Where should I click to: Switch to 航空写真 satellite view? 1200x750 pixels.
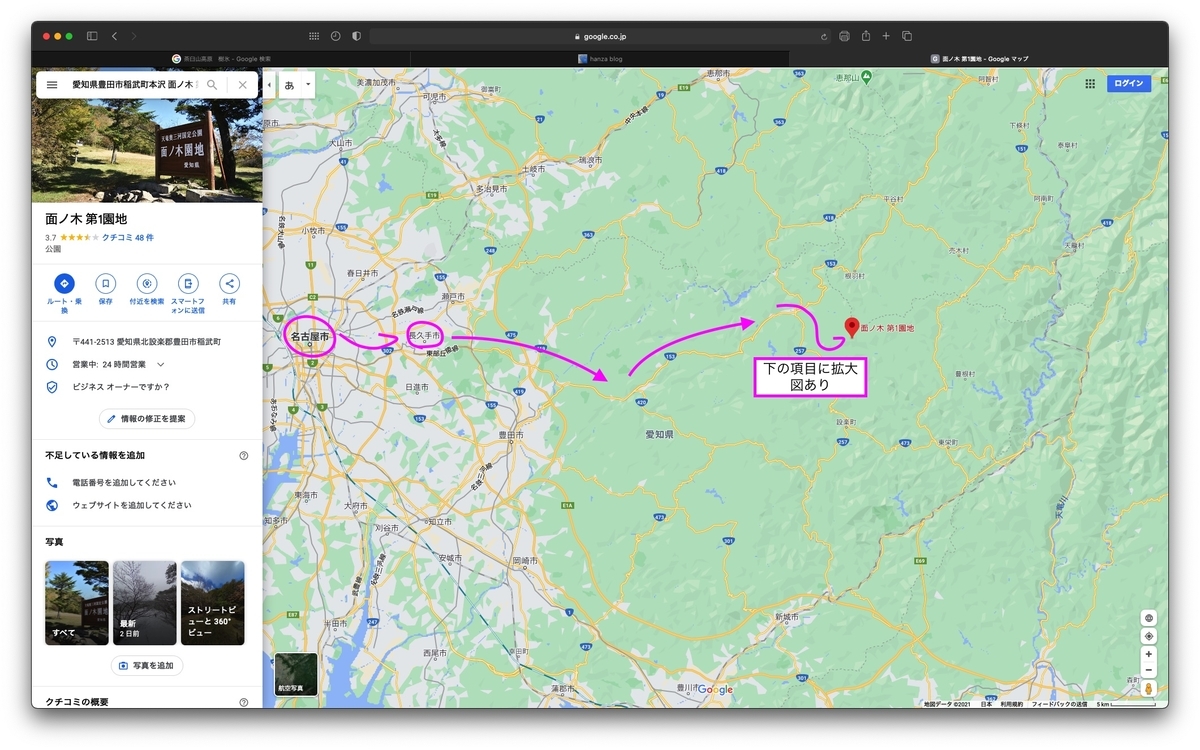pos(296,674)
